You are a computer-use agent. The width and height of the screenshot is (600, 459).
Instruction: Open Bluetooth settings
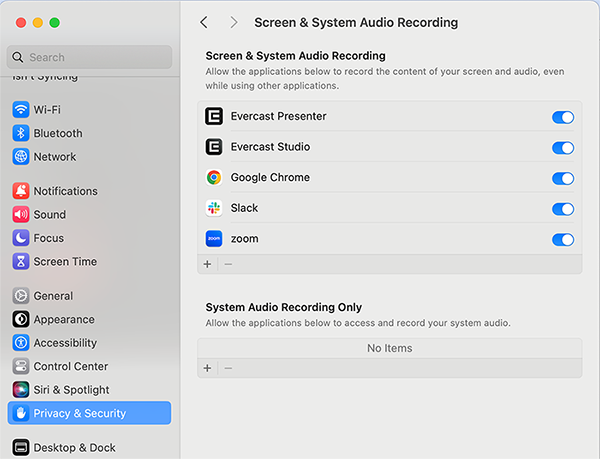(x=89, y=133)
